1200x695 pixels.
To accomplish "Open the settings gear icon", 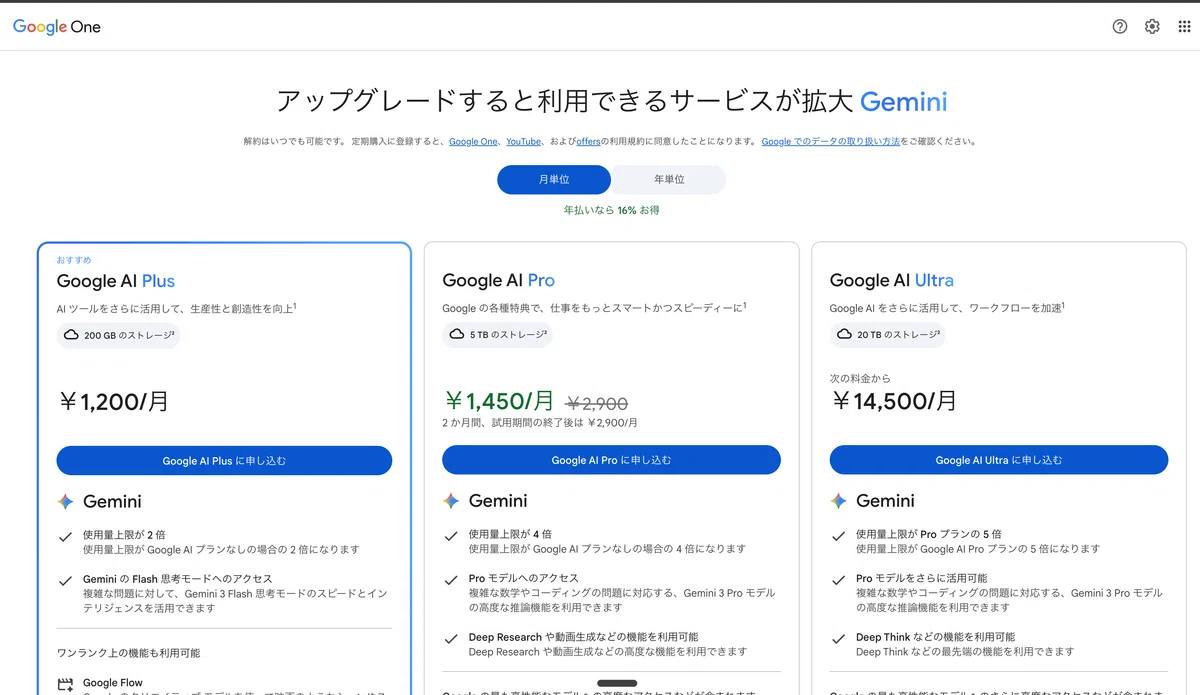I will click(1152, 27).
